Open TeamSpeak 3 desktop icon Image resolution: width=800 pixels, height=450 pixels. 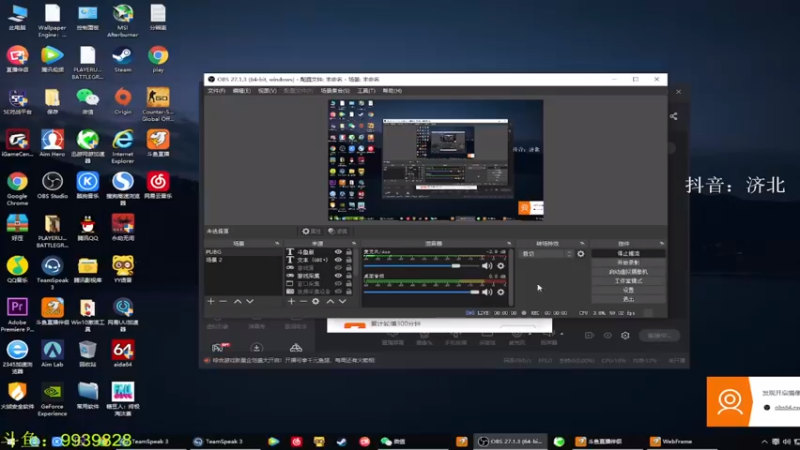[52, 273]
